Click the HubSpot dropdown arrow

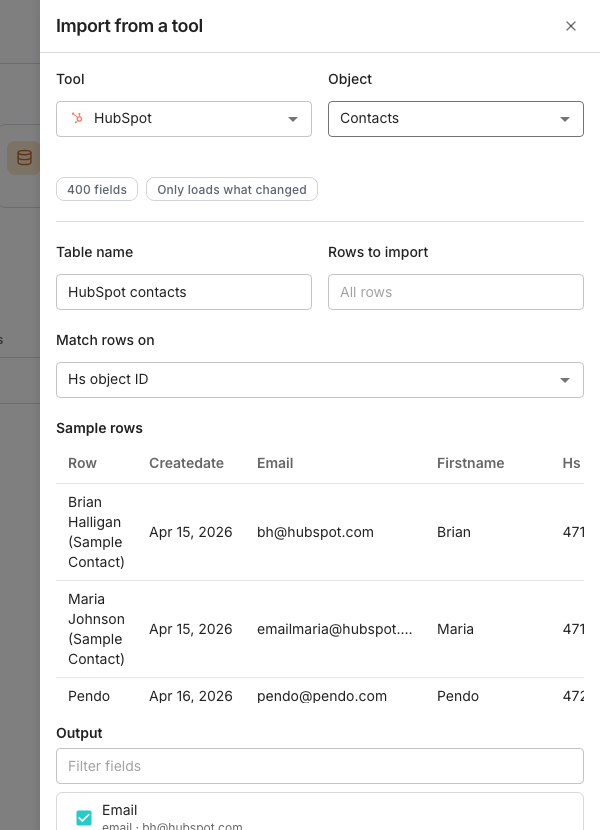pos(293,119)
